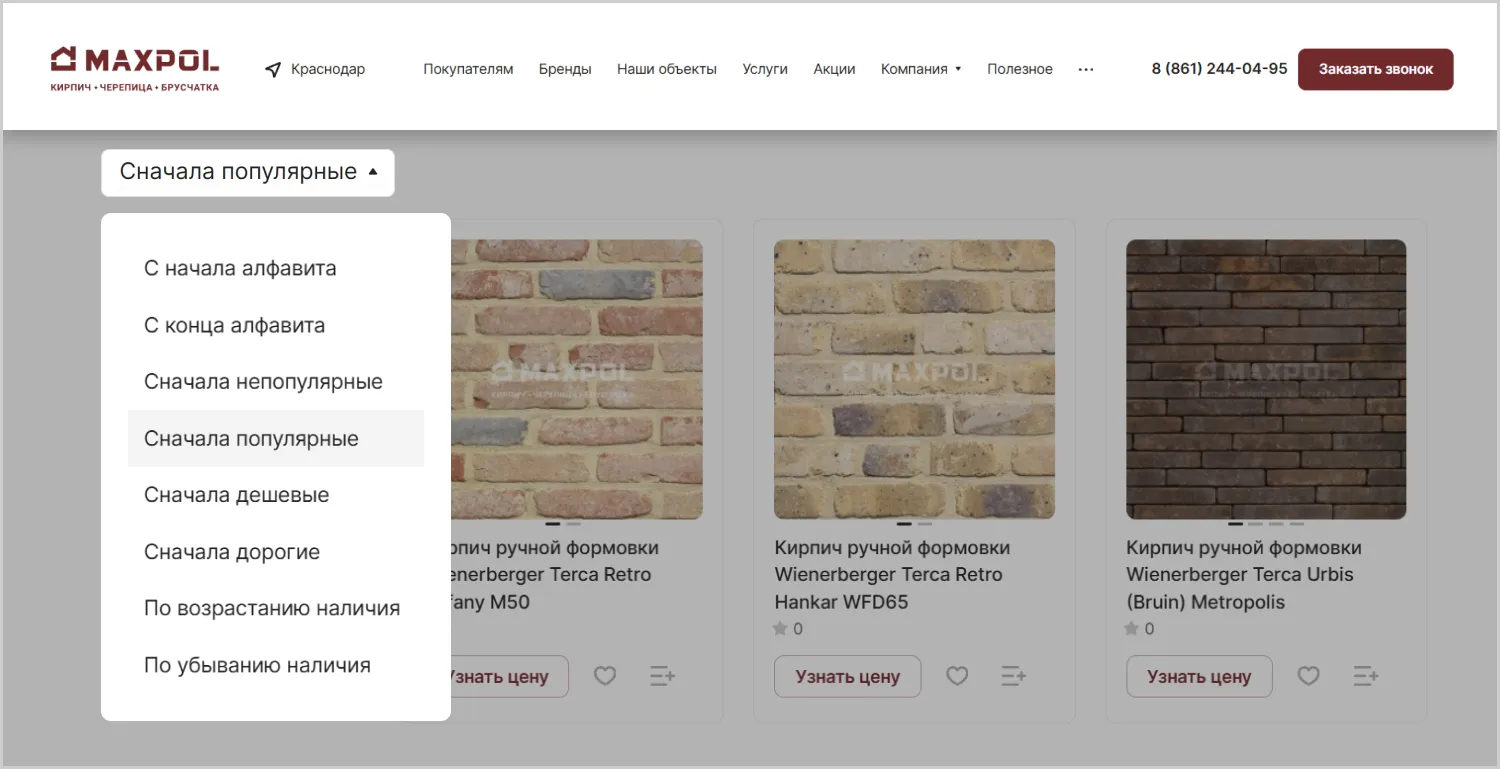Image resolution: width=1500 pixels, height=769 pixels.
Task: Open Terca Urbis (Bruin) Metropolis product title
Action: [x=1244, y=575]
